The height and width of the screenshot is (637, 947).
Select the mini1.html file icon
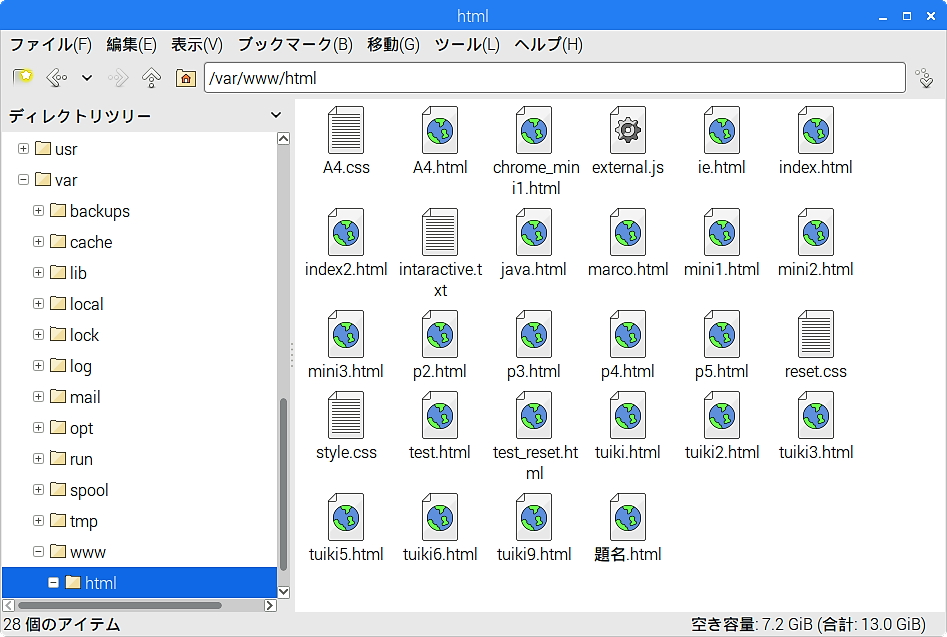click(722, 232)
